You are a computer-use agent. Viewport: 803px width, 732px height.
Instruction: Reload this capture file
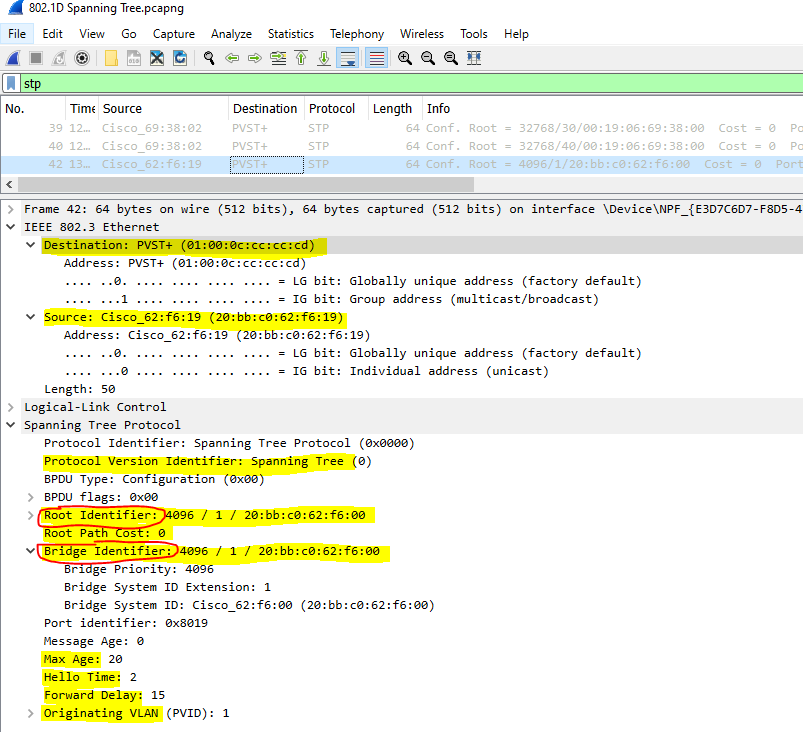(180, 58)
